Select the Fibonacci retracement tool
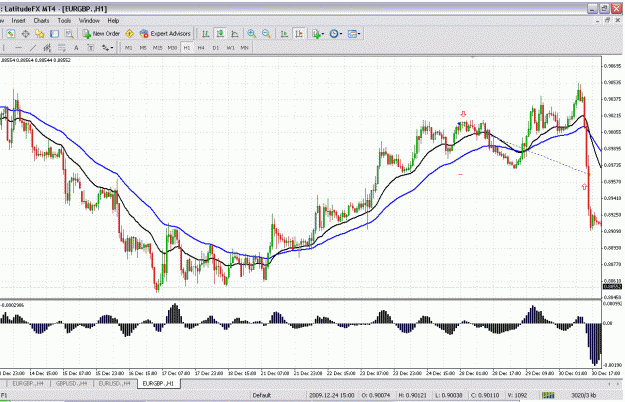 [x=61, y=48]
